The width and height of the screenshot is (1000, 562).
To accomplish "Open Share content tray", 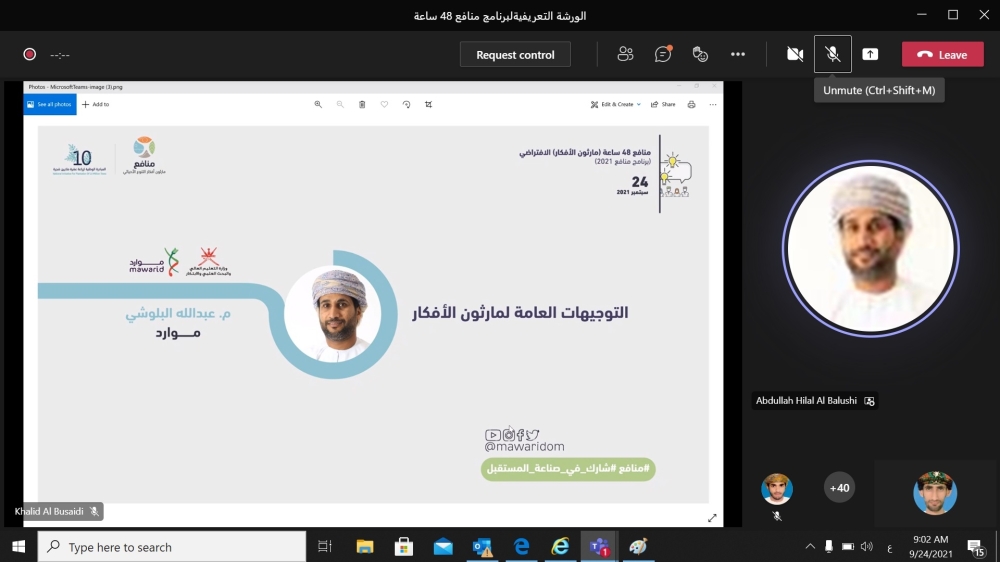I will tap(870, 54).
